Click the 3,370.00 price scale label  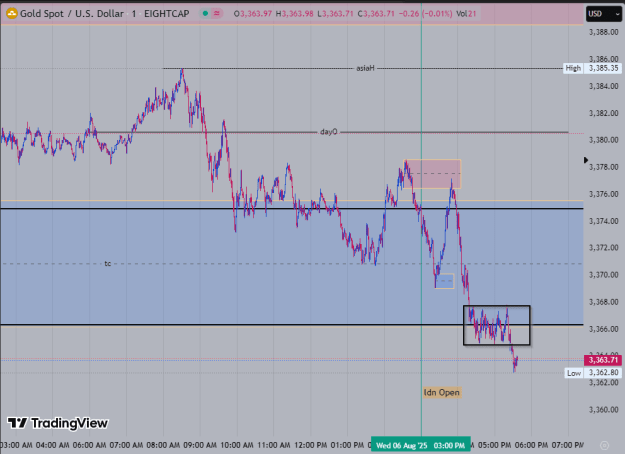point(603,275)
